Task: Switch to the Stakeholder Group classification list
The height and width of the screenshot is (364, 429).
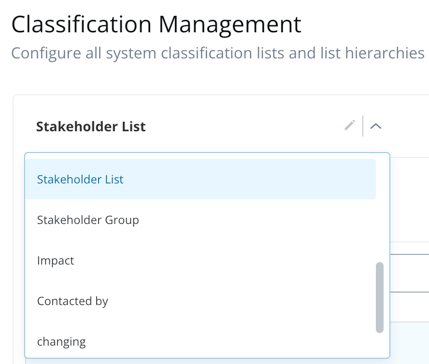Action: click(201, 220)
